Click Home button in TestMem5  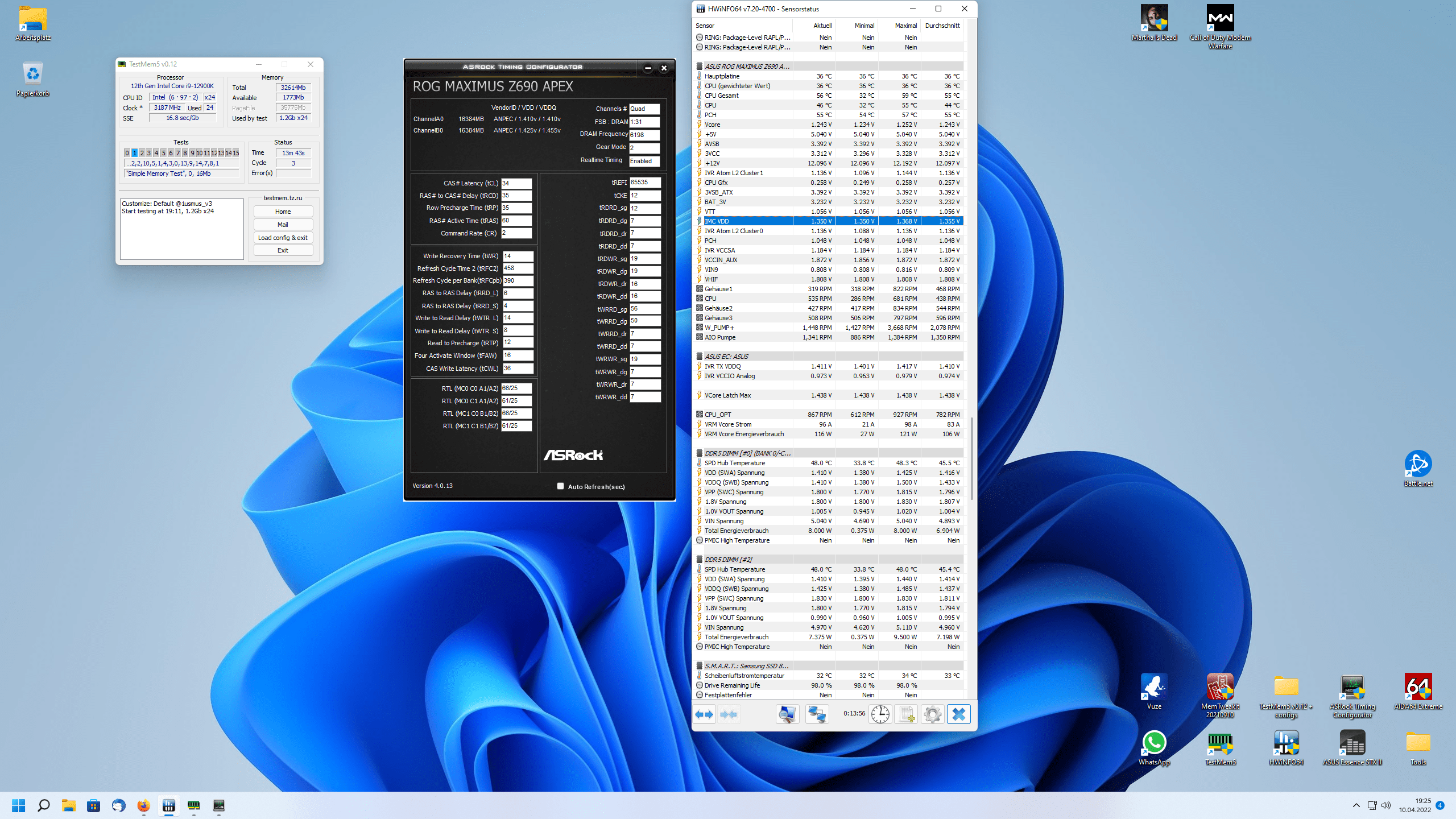[x=283, y=212]
